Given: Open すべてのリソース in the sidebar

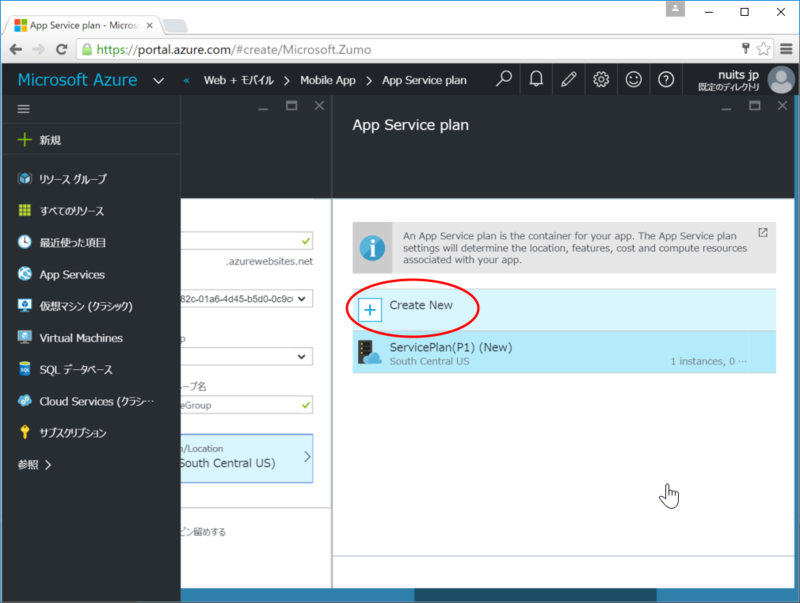Looking at the screenshot, I should pos(71,211).
